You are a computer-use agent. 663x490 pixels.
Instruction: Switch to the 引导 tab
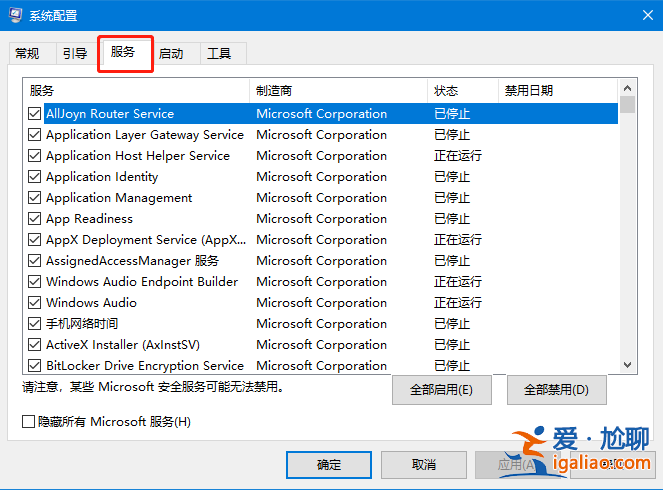click(x=75, y=54)
